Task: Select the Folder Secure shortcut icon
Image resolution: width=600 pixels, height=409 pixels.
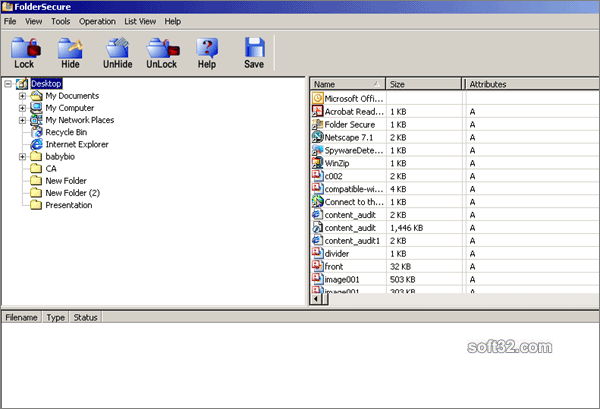Action: pos(318,124)
